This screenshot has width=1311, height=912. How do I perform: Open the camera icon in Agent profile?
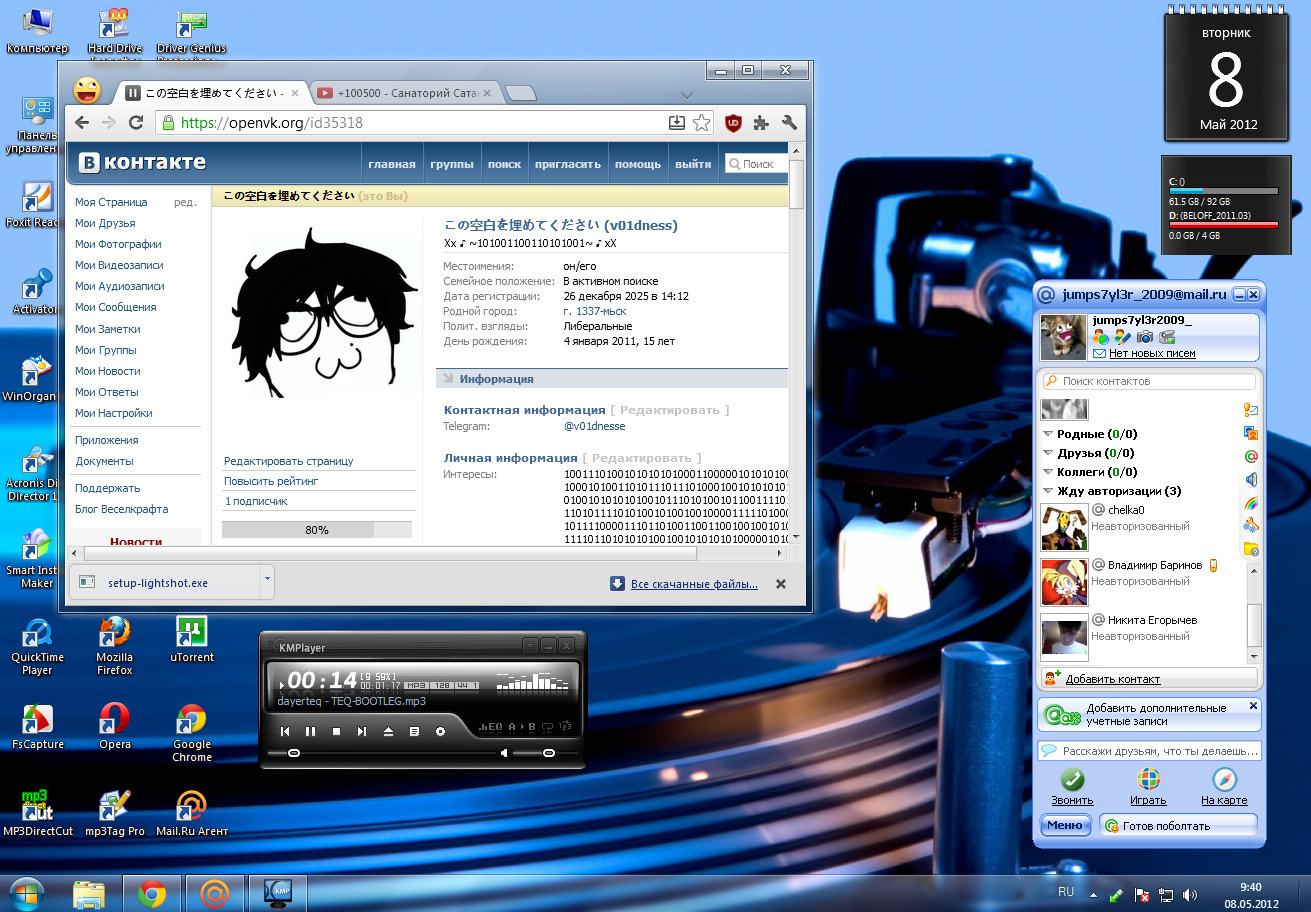pos(1146,337)
